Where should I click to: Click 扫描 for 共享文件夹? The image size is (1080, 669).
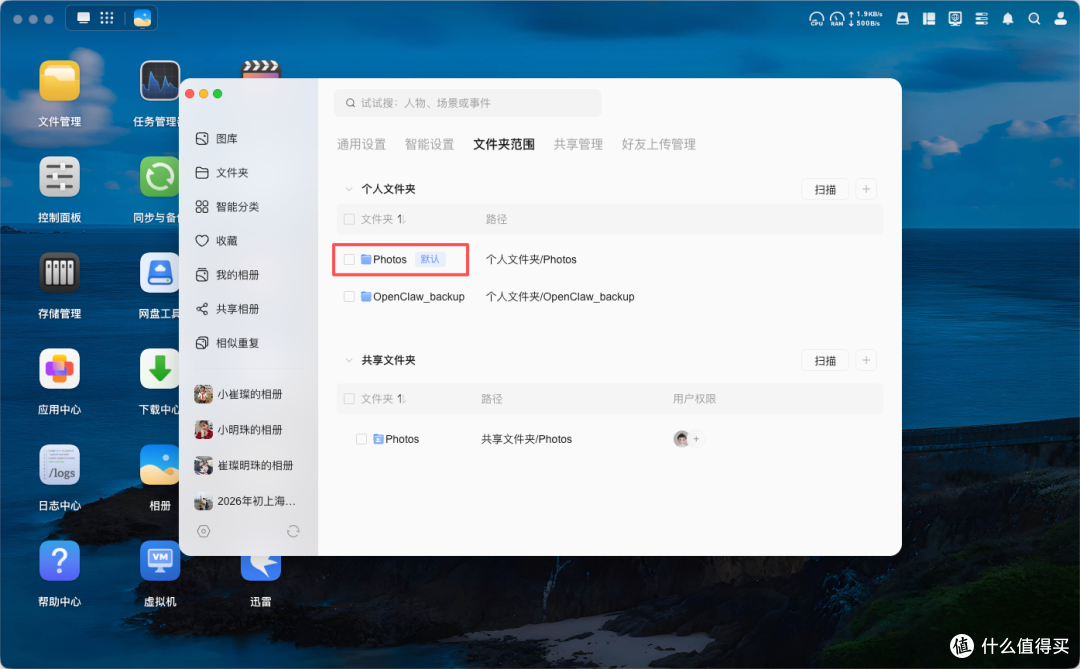(825, 360)
